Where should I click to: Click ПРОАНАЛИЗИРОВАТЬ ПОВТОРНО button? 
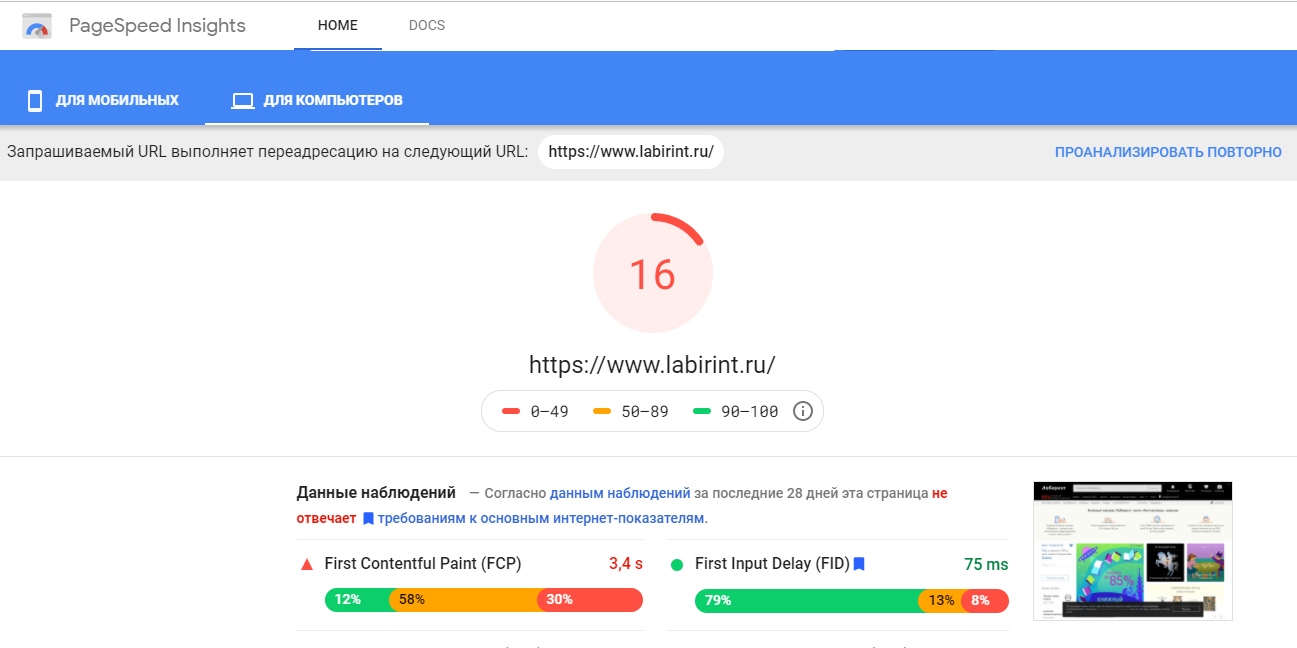point(1168,152)
